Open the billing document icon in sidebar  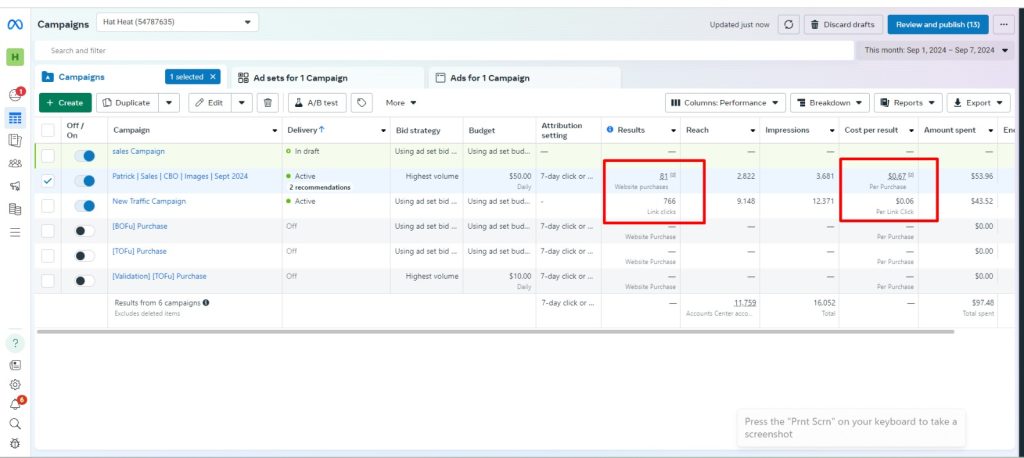point(15,209)
